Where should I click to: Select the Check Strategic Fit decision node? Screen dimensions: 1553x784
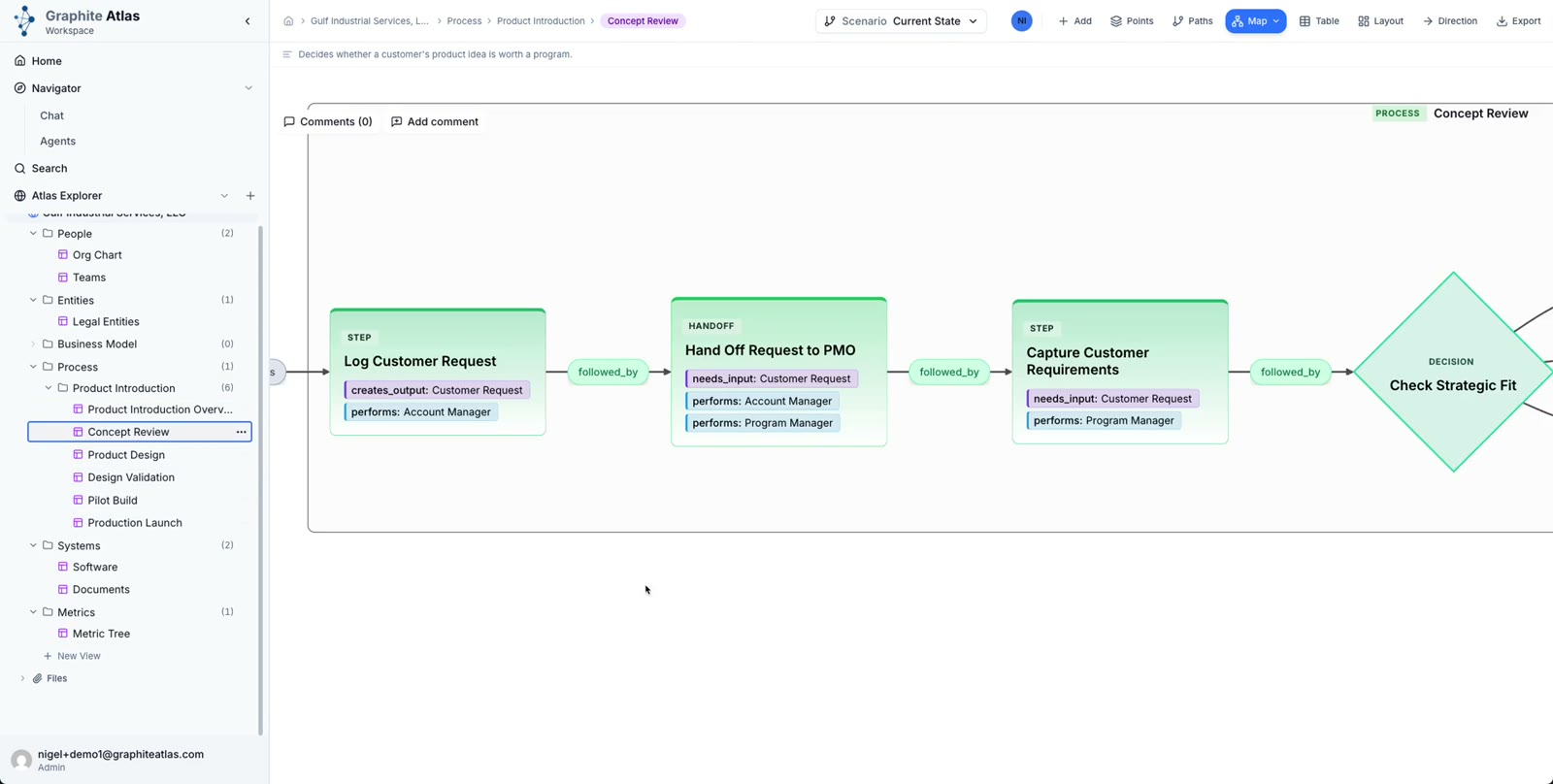(1452, 373)
